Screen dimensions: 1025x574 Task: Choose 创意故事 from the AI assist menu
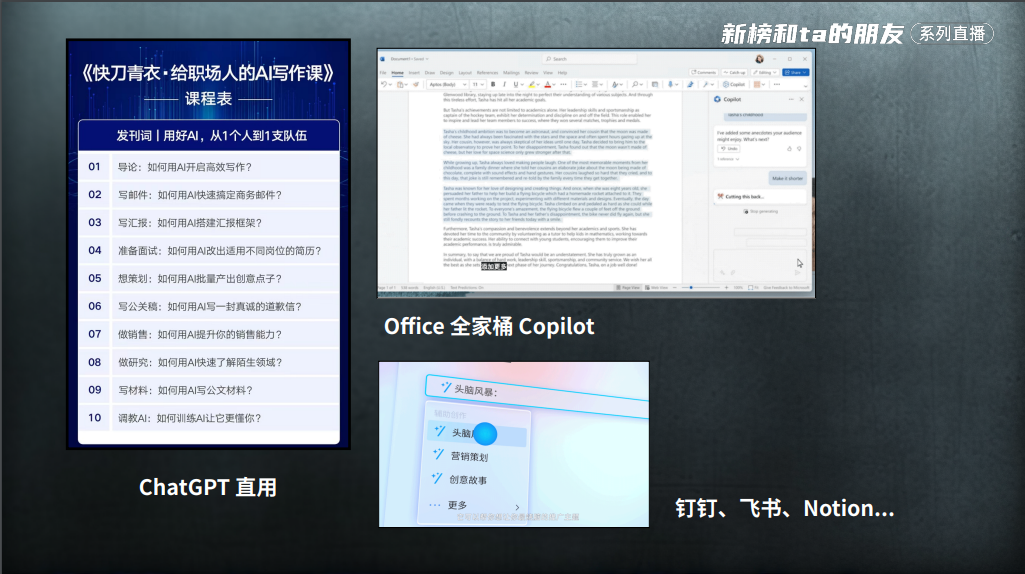coord(467,480)
